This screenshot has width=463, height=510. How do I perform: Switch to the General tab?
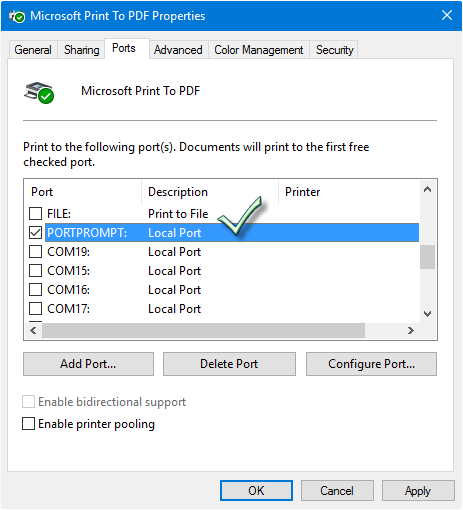pos(33,50)
